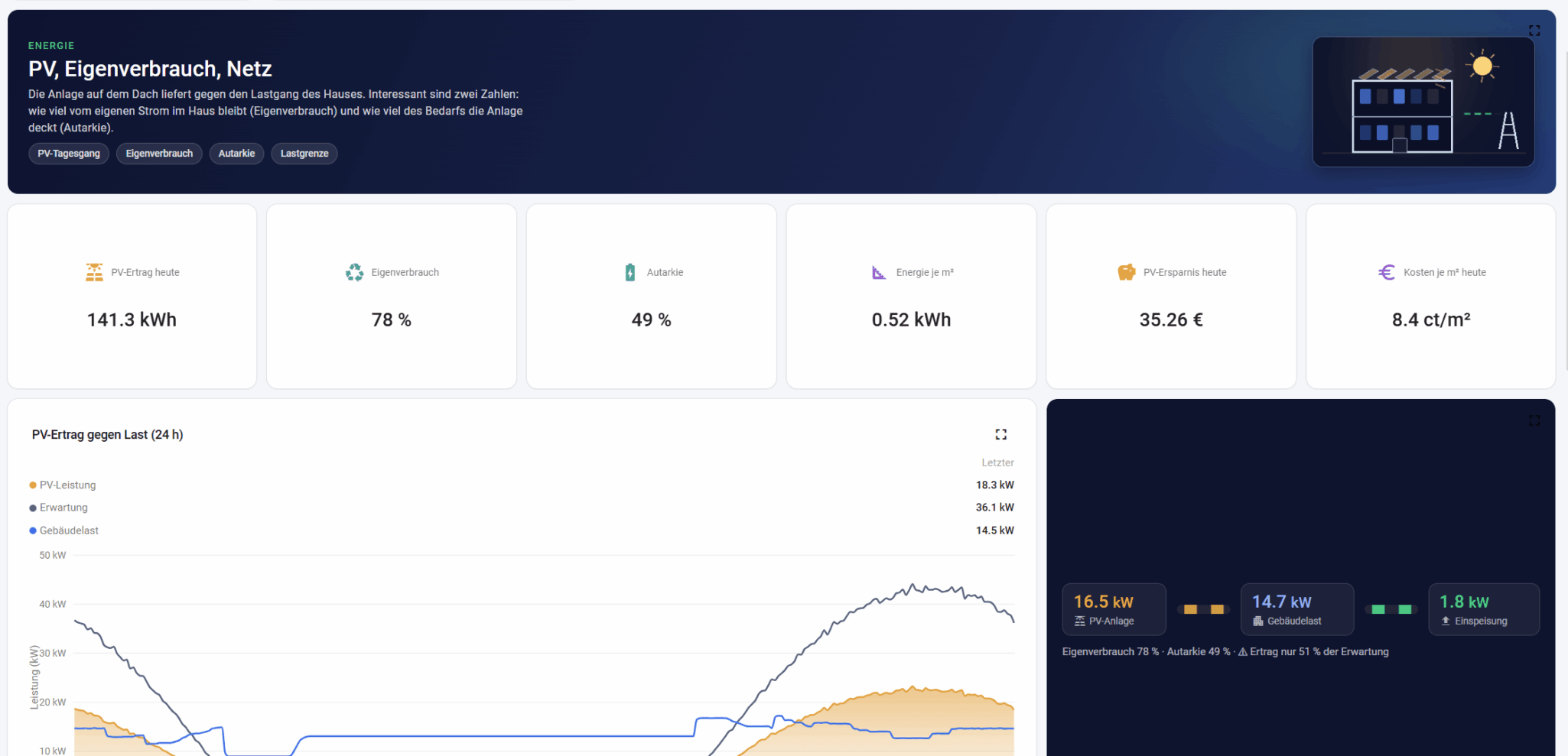Click the PV, Eigenverbrauch, Netz heading
The image size is (1568, 756).
tap(150, 69)
